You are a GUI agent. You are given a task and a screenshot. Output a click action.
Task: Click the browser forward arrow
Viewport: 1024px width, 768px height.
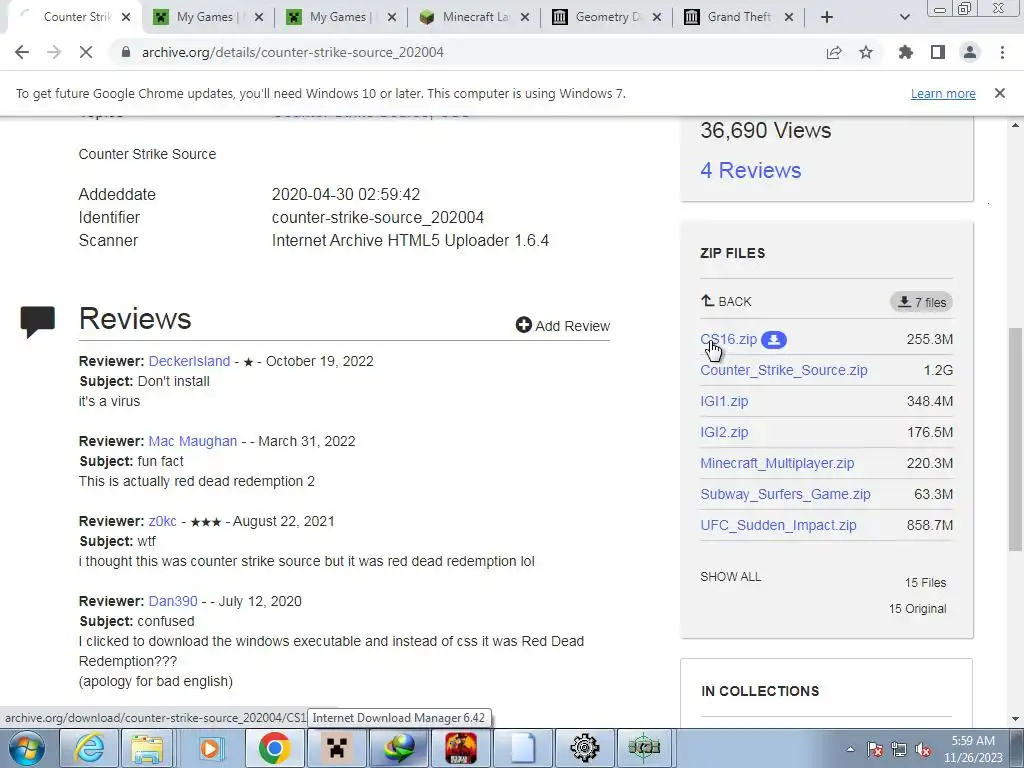pyautogui.click(x=54, y=52)
